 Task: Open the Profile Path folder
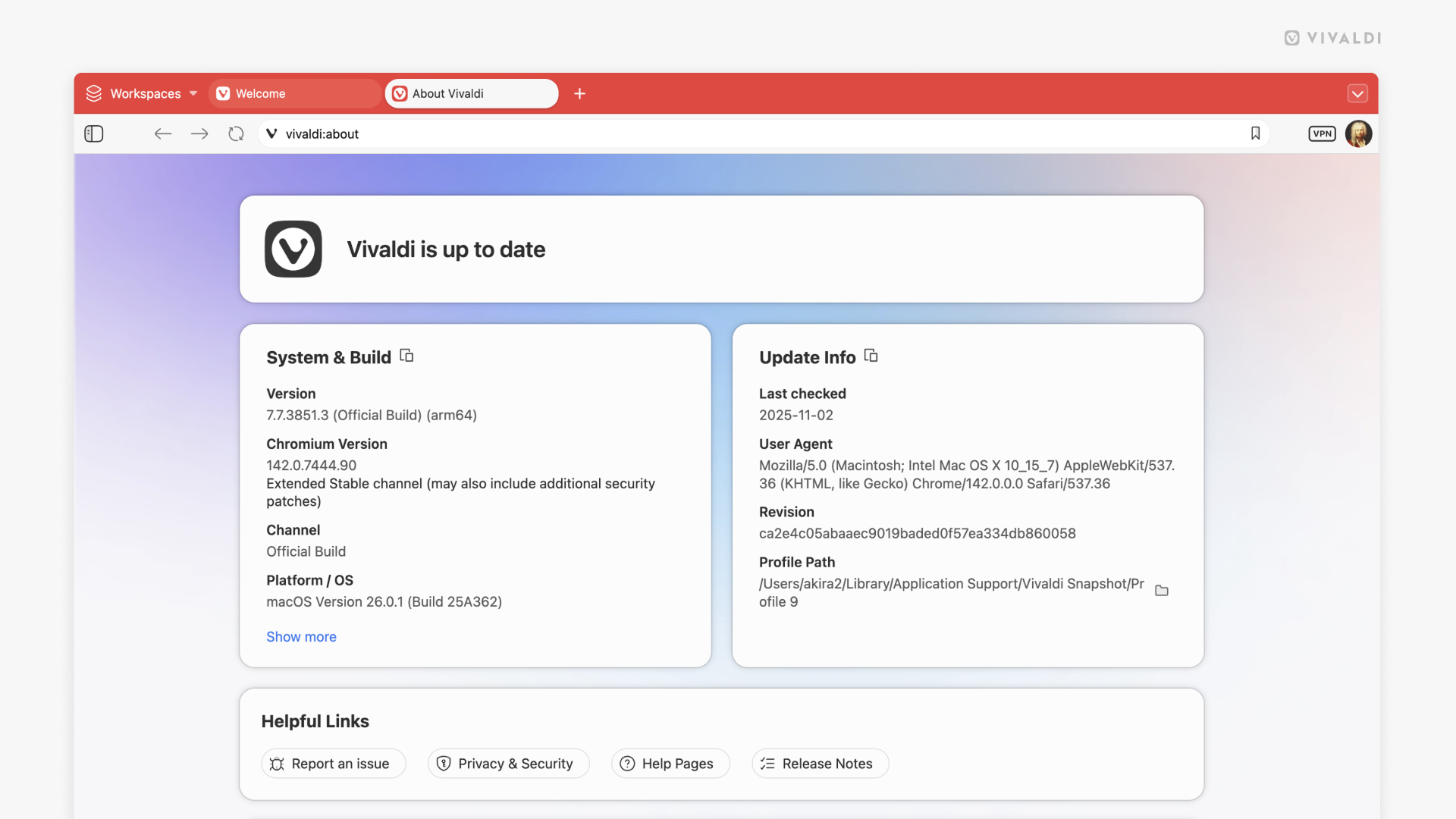point(1162,591)
